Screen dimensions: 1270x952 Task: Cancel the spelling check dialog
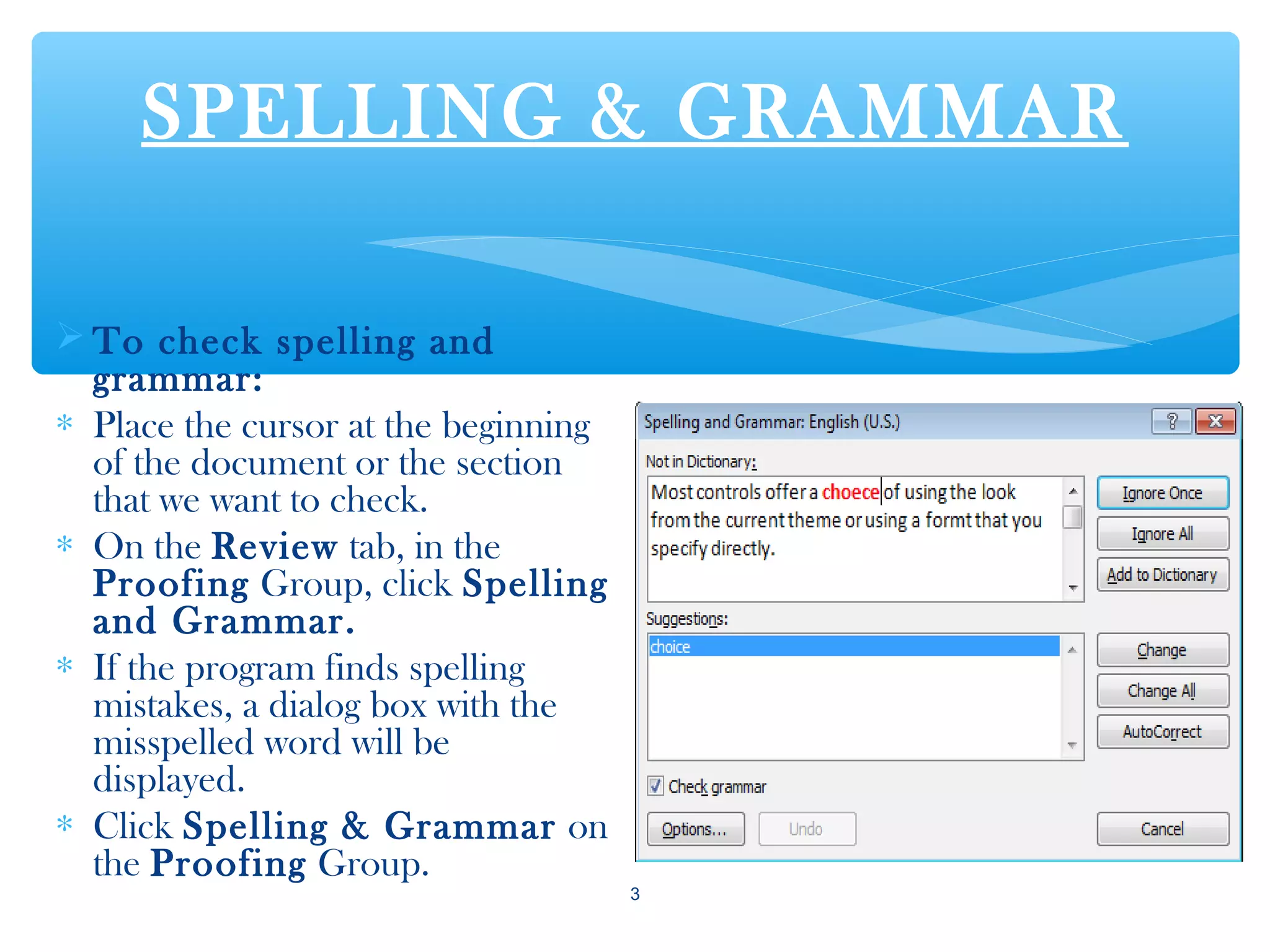click(x=1163, y=829)
